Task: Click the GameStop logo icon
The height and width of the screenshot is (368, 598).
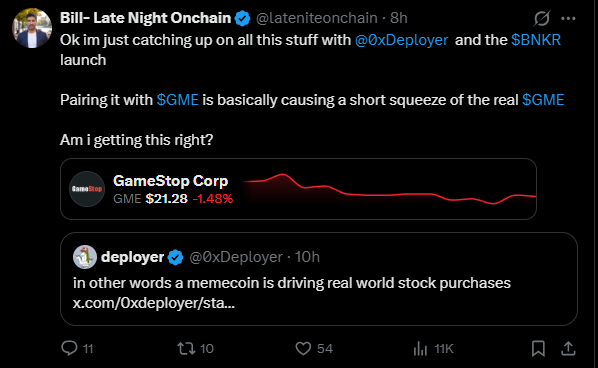Action: [87, 189]
